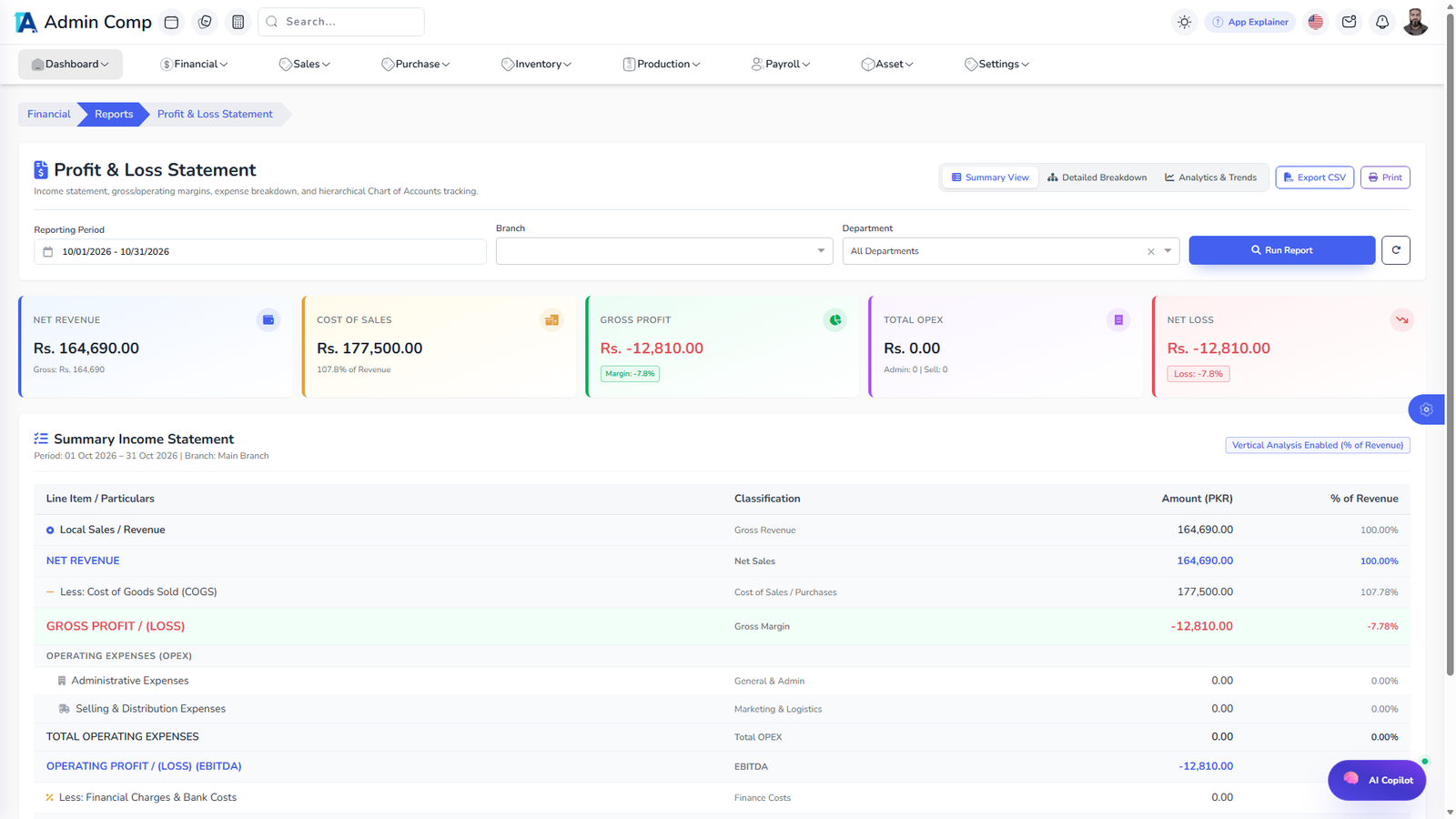
Task: Expand the Department dropdown arrow
Action: (x=1168, y=251)
